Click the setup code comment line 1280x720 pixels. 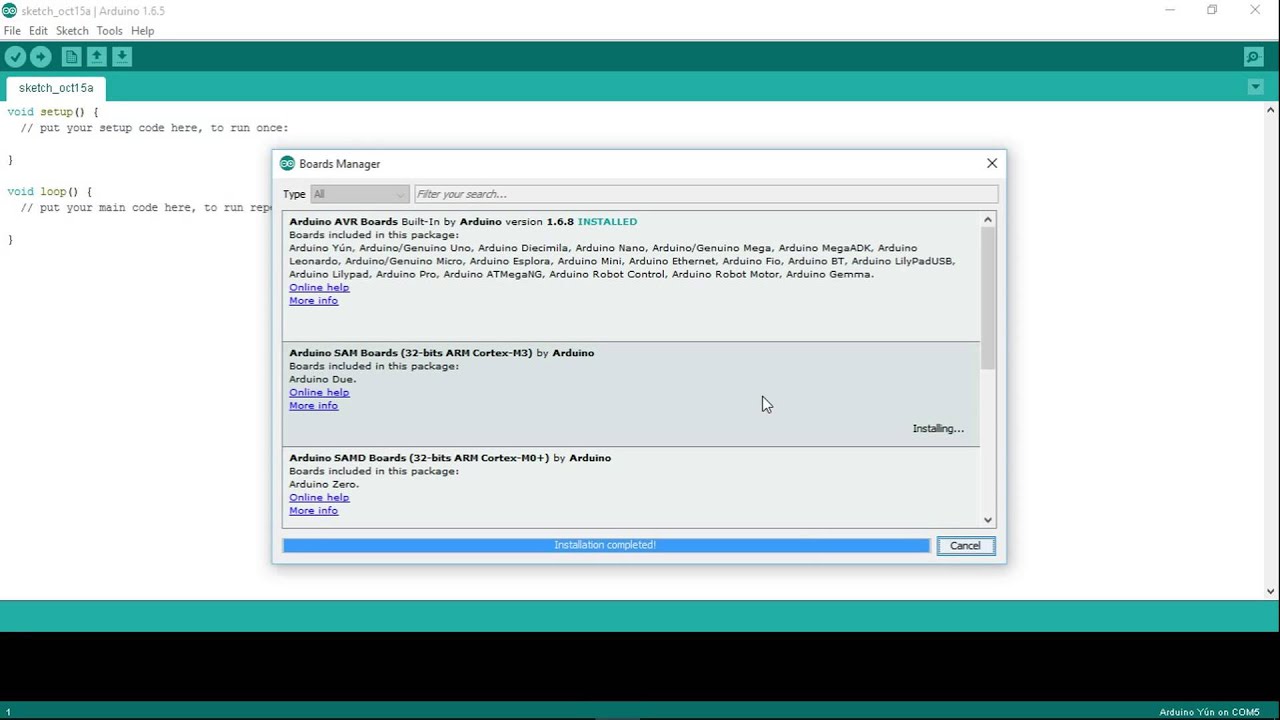[x=154, y=128]
